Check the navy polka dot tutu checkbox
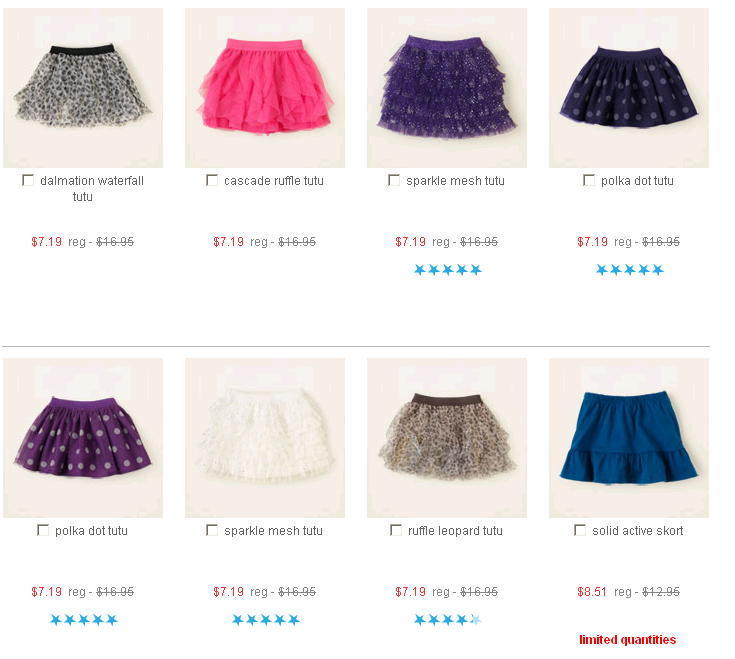This screenshot has height=659, width=735. tap(589, 180)
